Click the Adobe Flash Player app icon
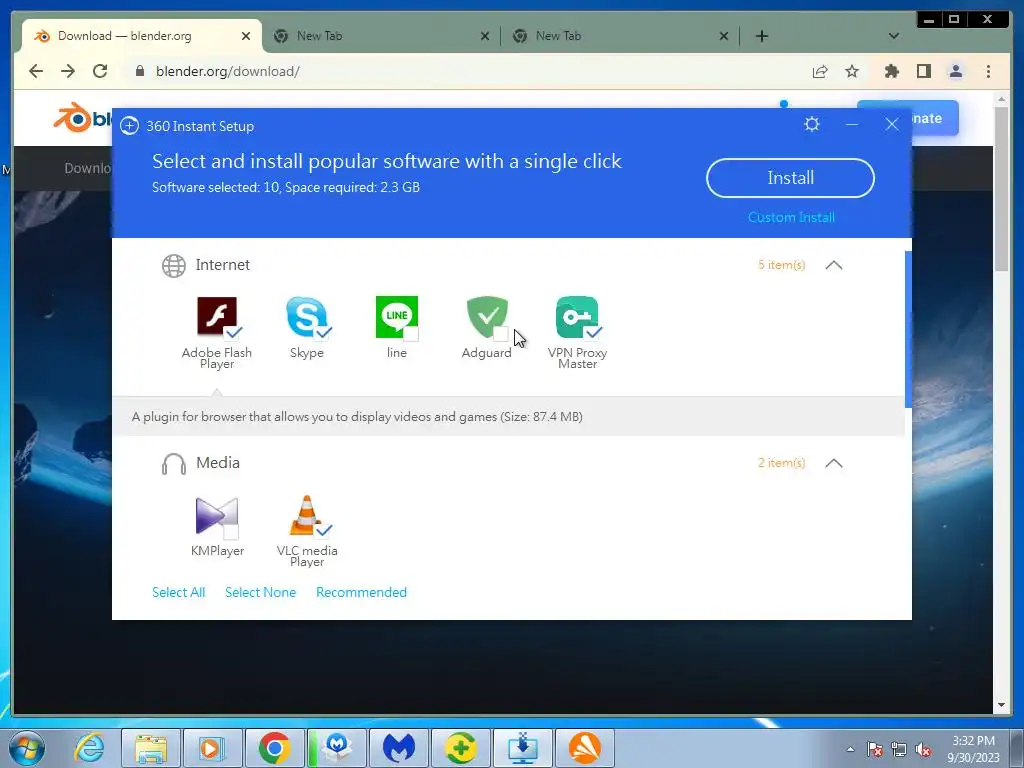The image size is (1024, 768). pos(217,316)
